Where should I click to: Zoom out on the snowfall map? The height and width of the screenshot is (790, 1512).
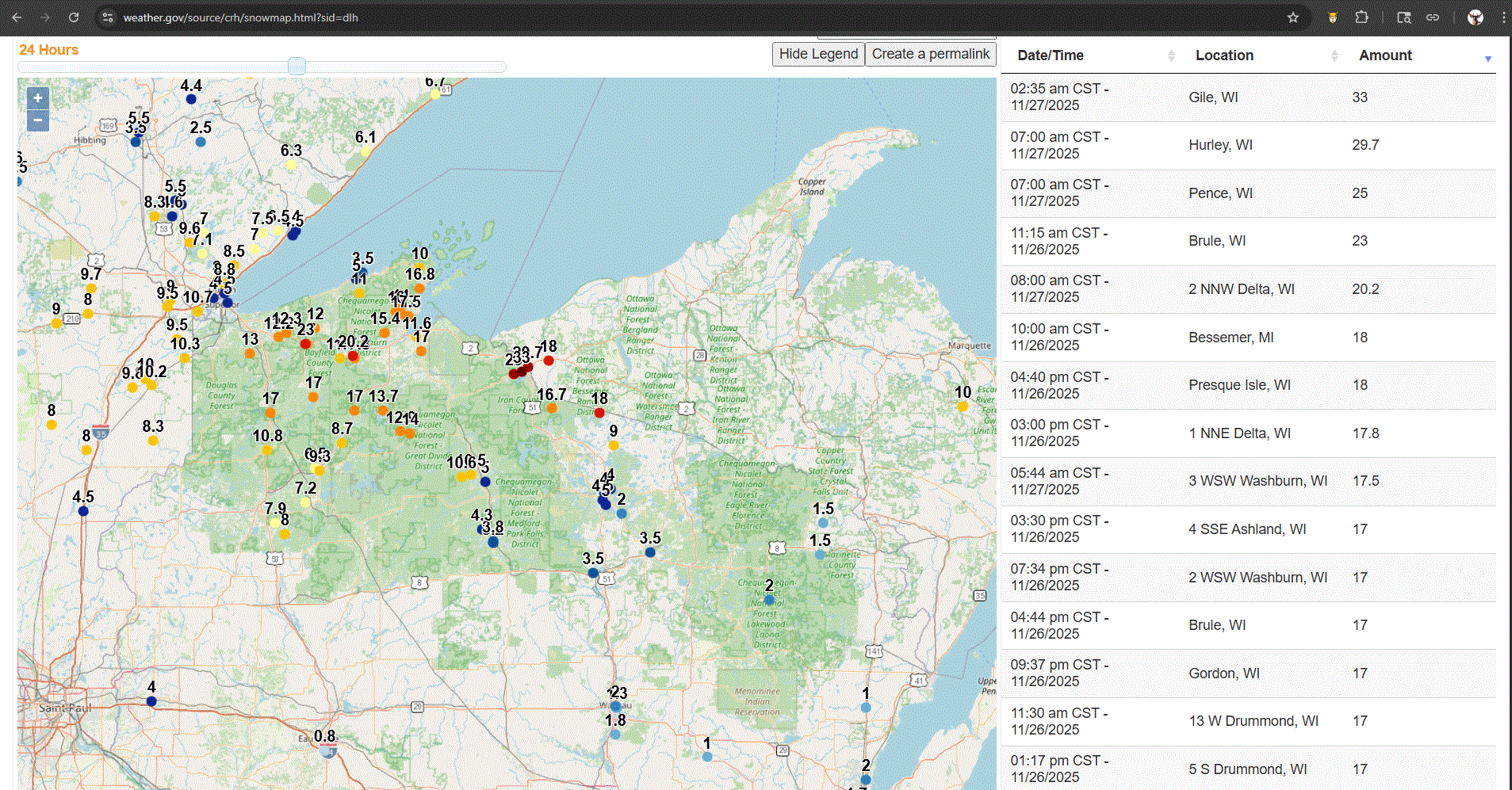point(37,120)
